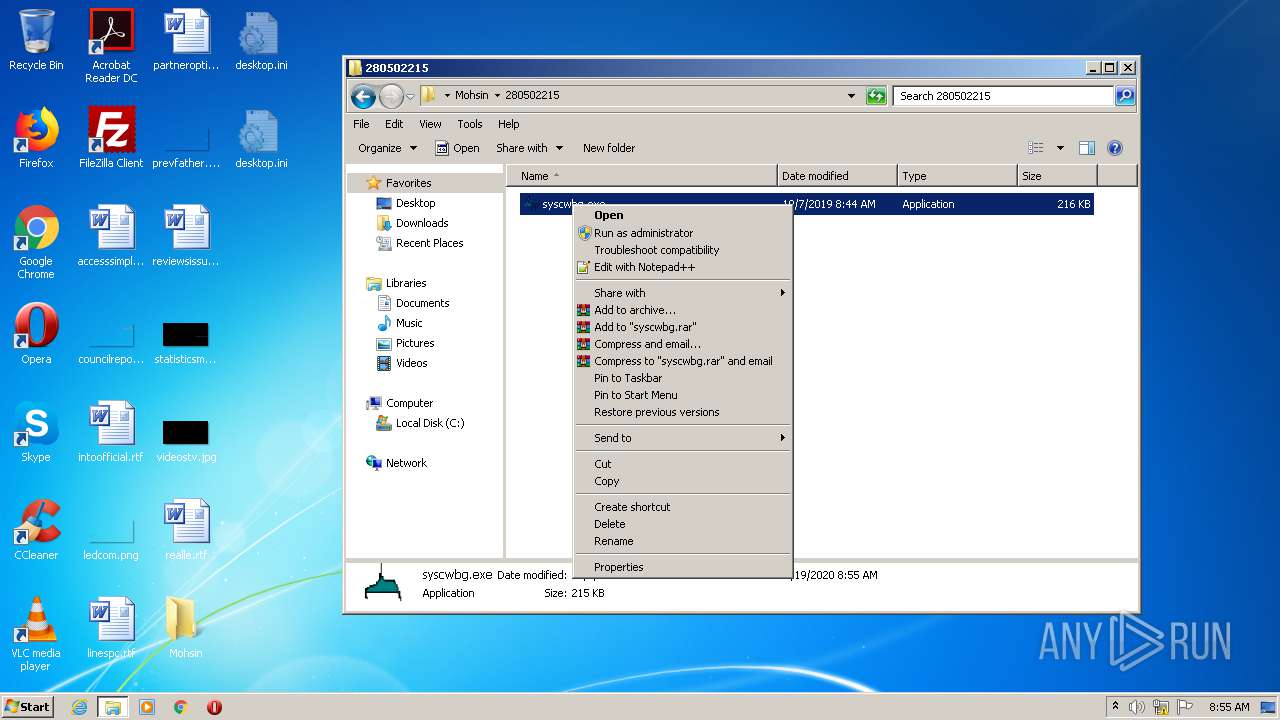1280x720 pixels.
Task: Open Google Chrome desktop shortcut
Action: (x=36, y=242)
